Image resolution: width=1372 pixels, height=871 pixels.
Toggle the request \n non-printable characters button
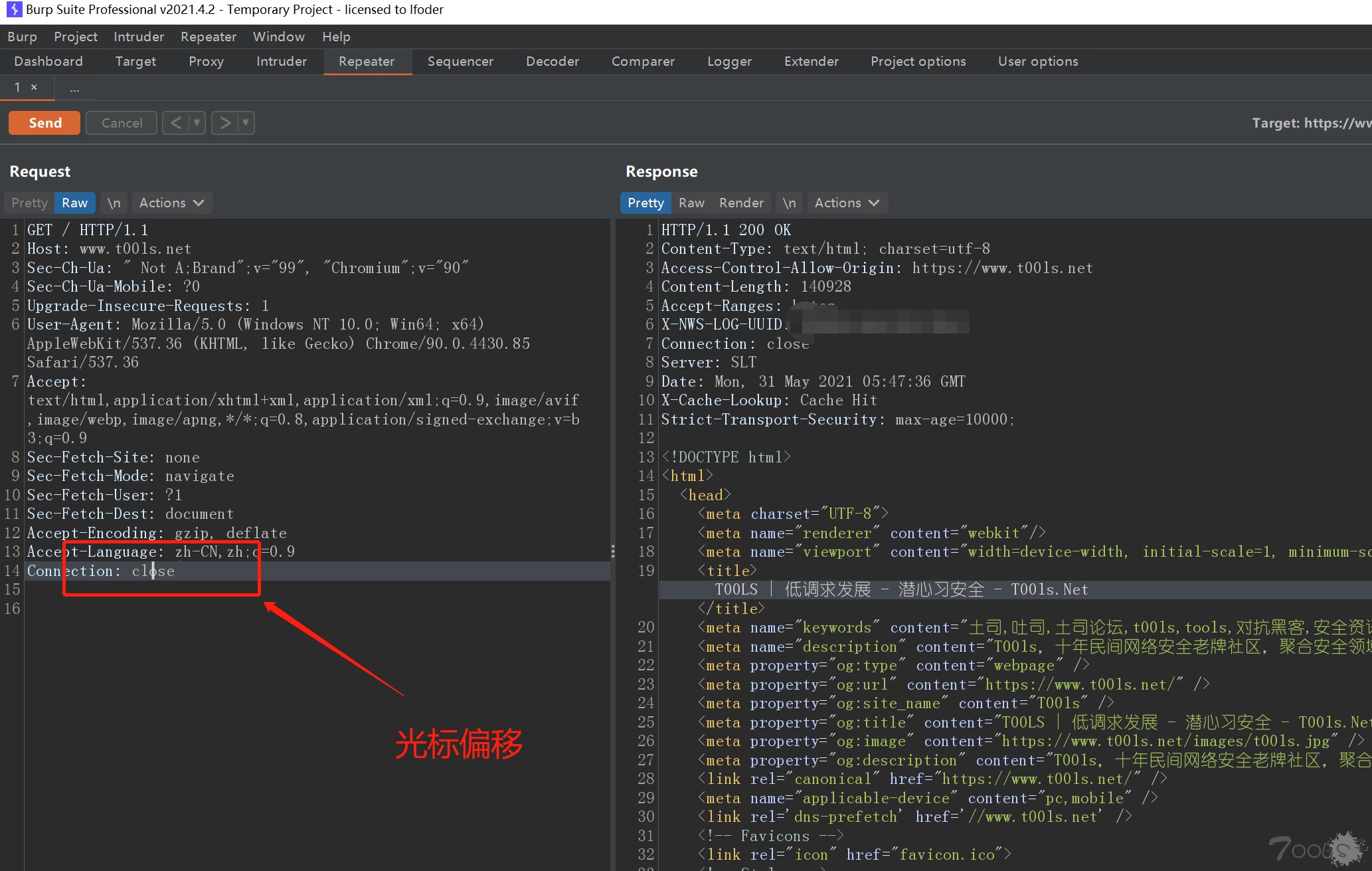(x=114, y=203)
